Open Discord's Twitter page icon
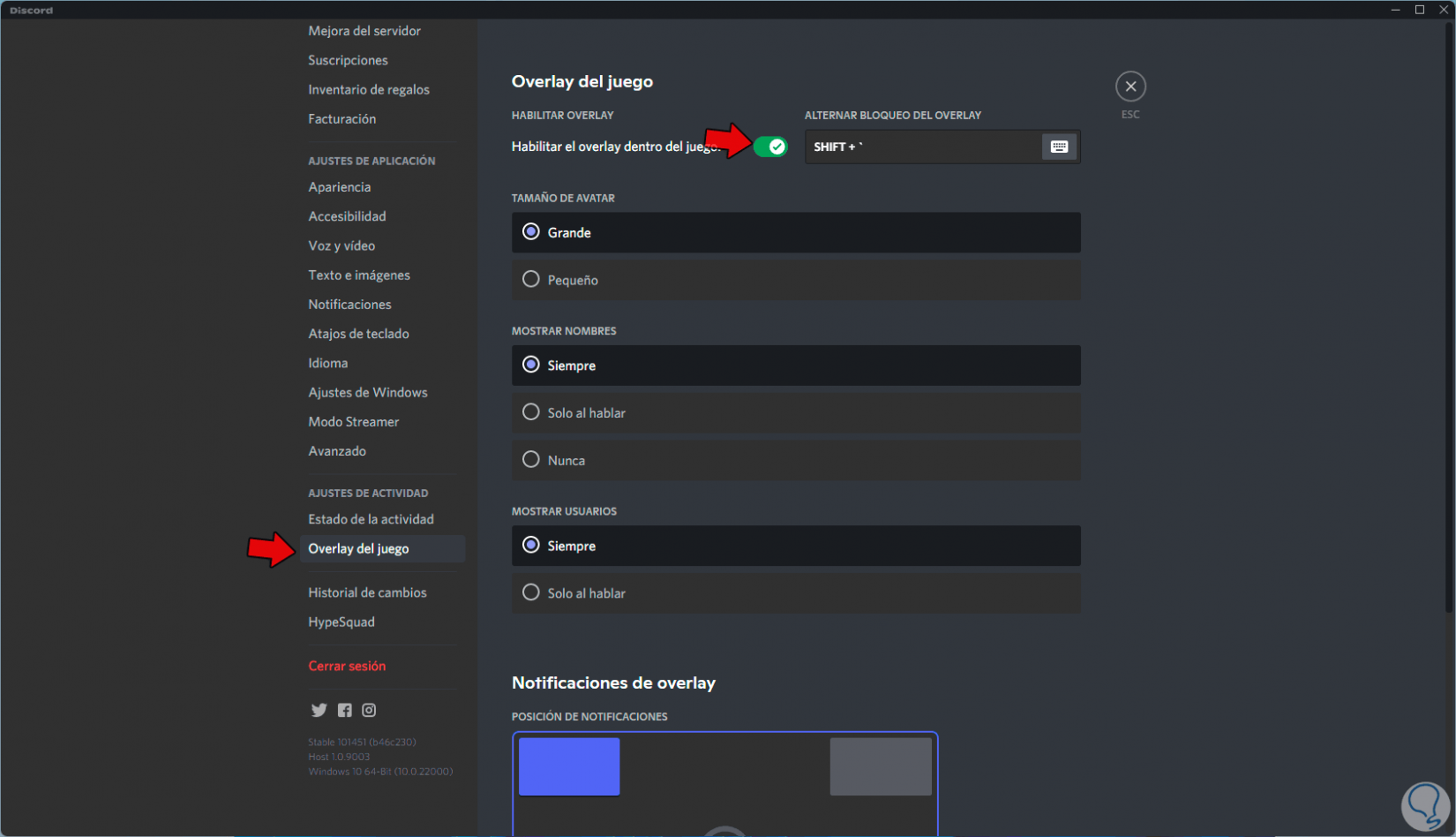The width and height of the screenshot is (1456, 837). pyautogui.click(x=319, y=710)
